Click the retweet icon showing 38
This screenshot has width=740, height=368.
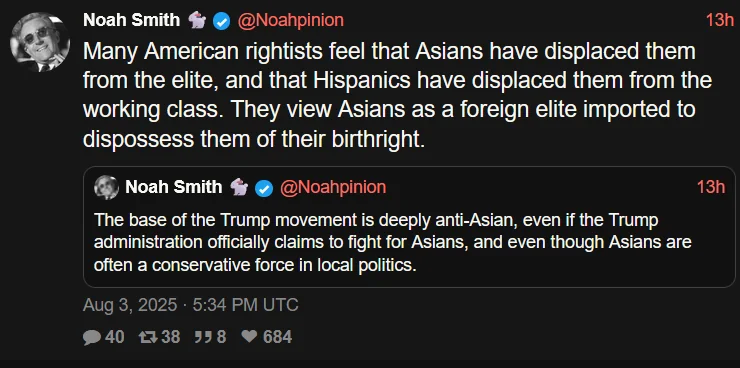pyautogui.click(x=148, y=337)
